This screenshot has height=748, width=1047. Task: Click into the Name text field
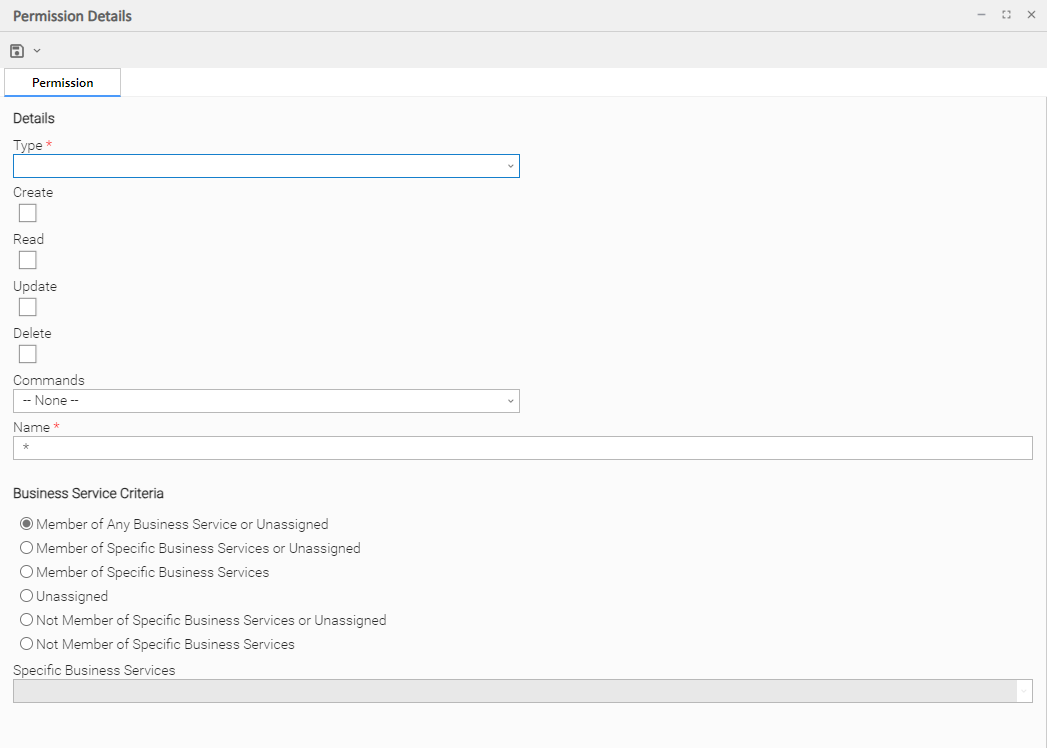click(522, 448)
